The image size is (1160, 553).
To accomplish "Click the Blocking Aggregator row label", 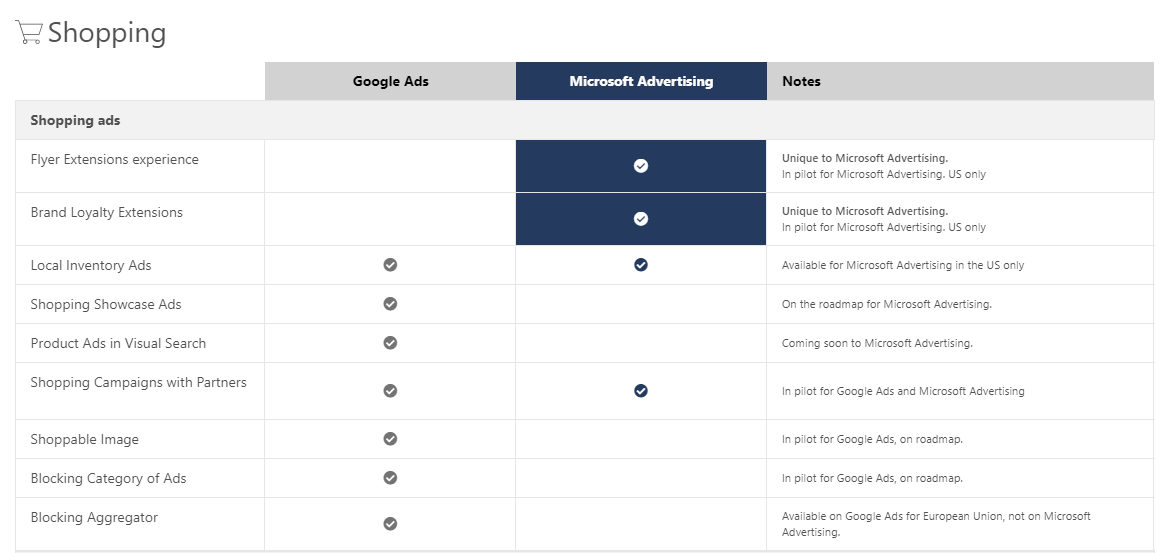I will click(x=94, y=518).
